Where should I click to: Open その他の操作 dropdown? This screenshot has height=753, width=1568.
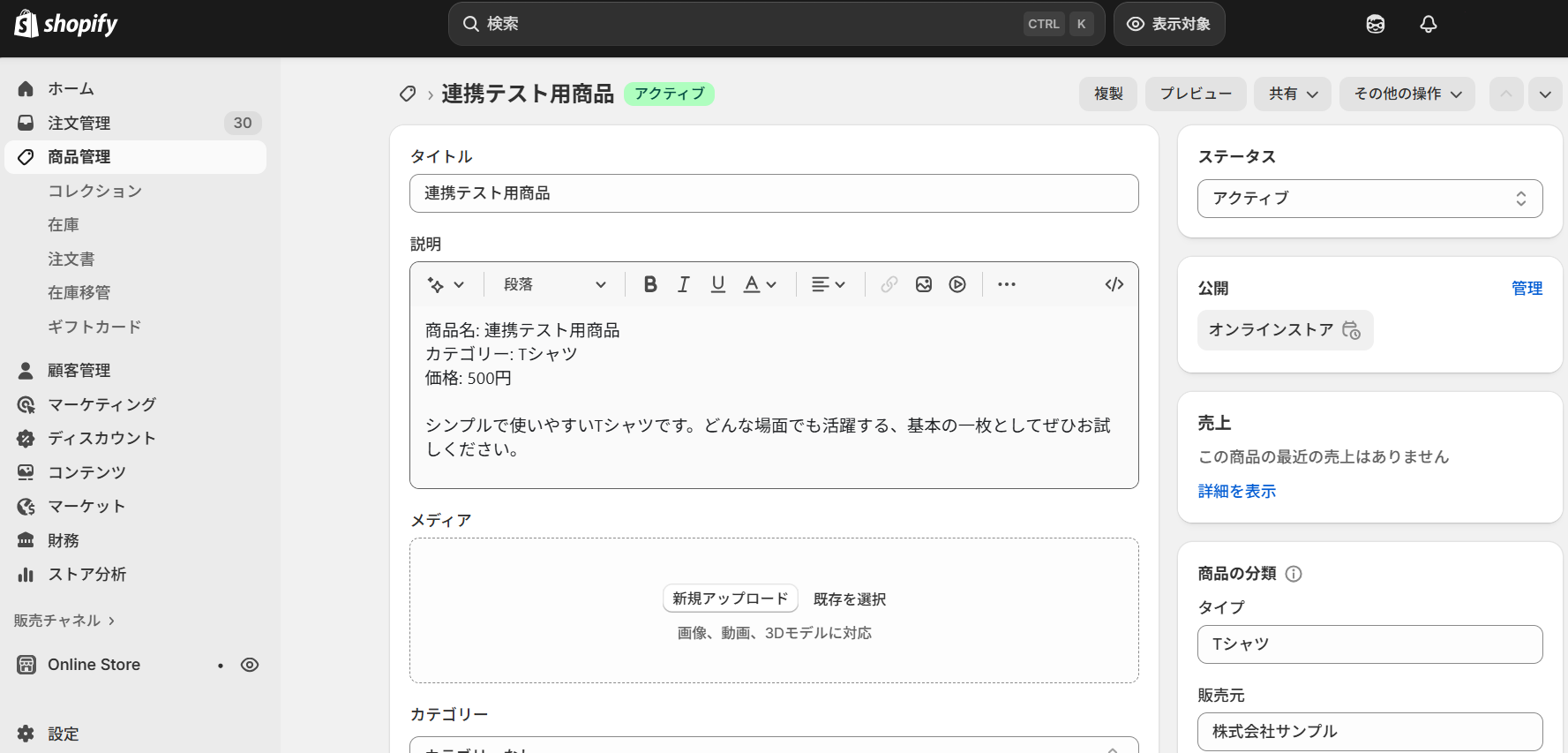(x=1407, y=94)
